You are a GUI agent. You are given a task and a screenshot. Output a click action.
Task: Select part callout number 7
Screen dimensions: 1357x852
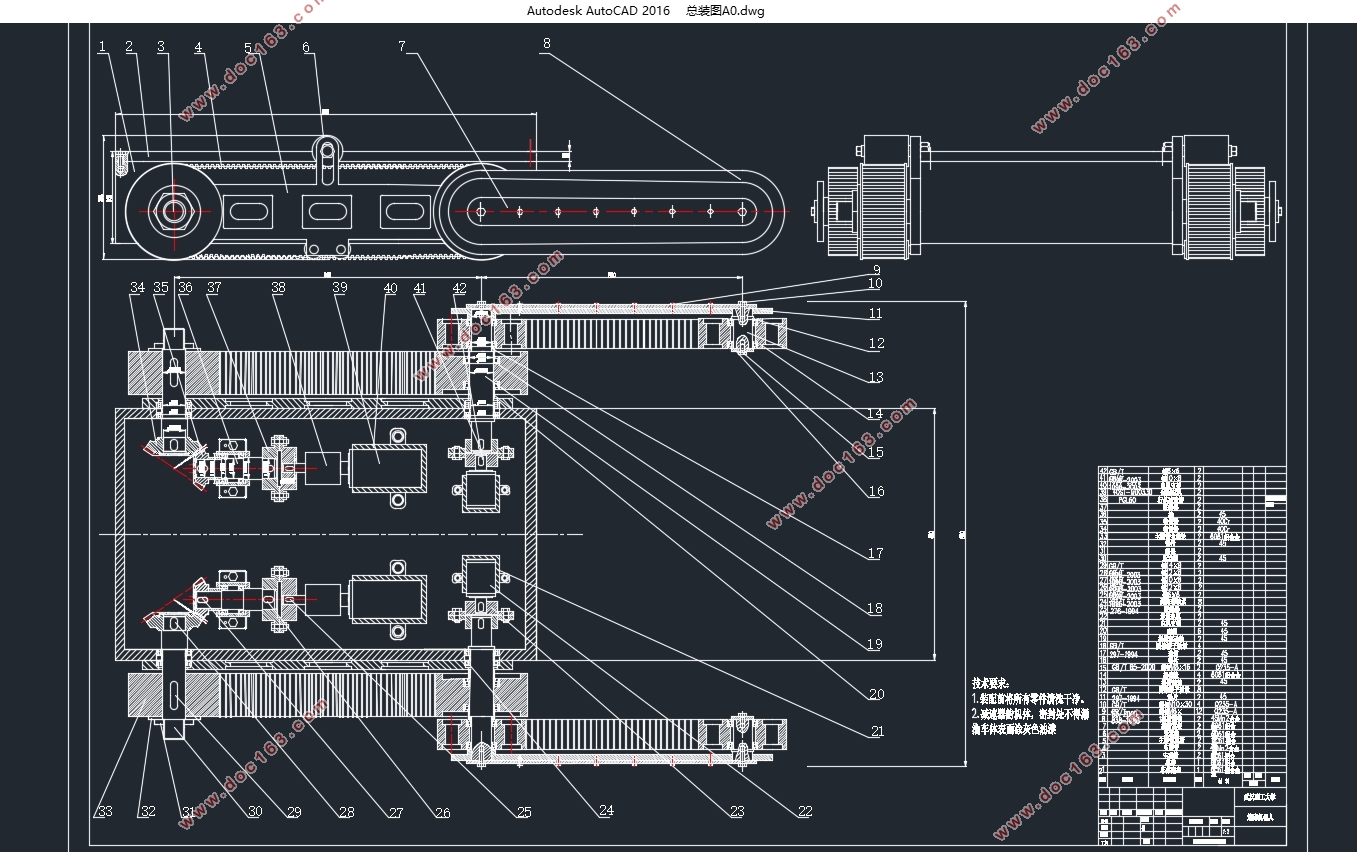point(402,47)
